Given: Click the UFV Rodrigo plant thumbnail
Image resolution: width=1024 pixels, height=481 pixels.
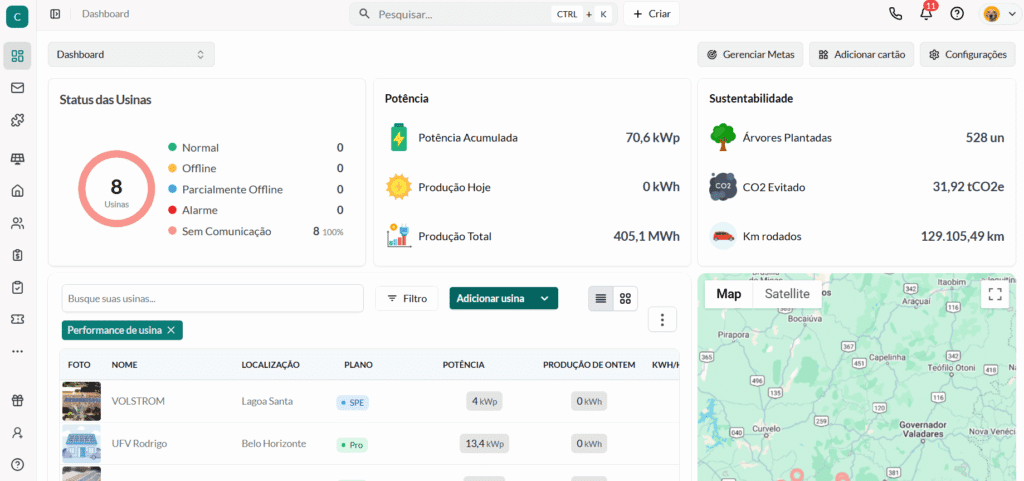Looking at the screenshot, I should click(82, 444).
